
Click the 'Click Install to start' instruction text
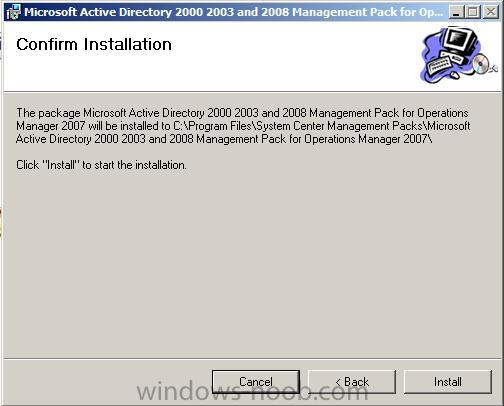point(101,165)
